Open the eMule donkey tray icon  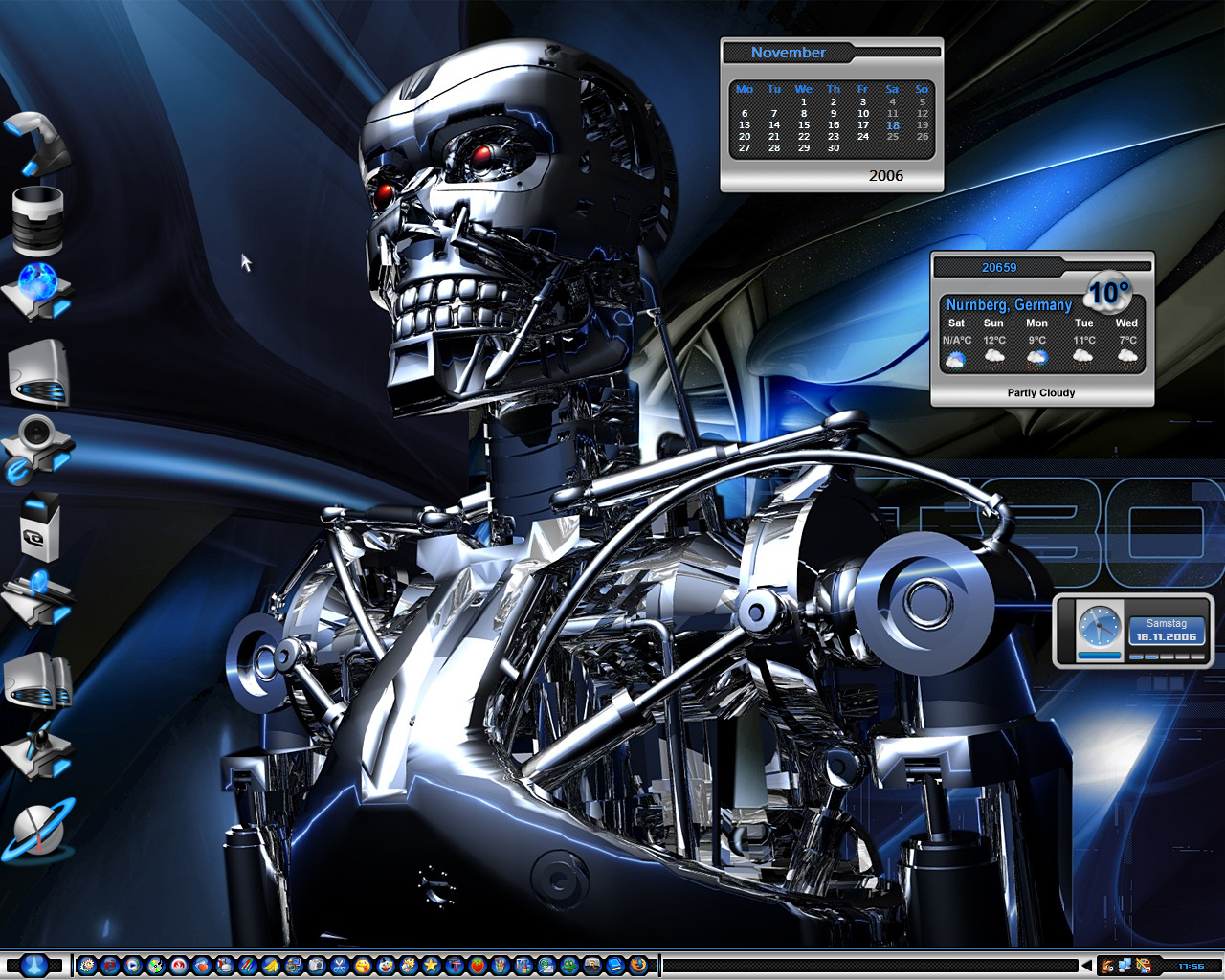(x=1107, y=966)
